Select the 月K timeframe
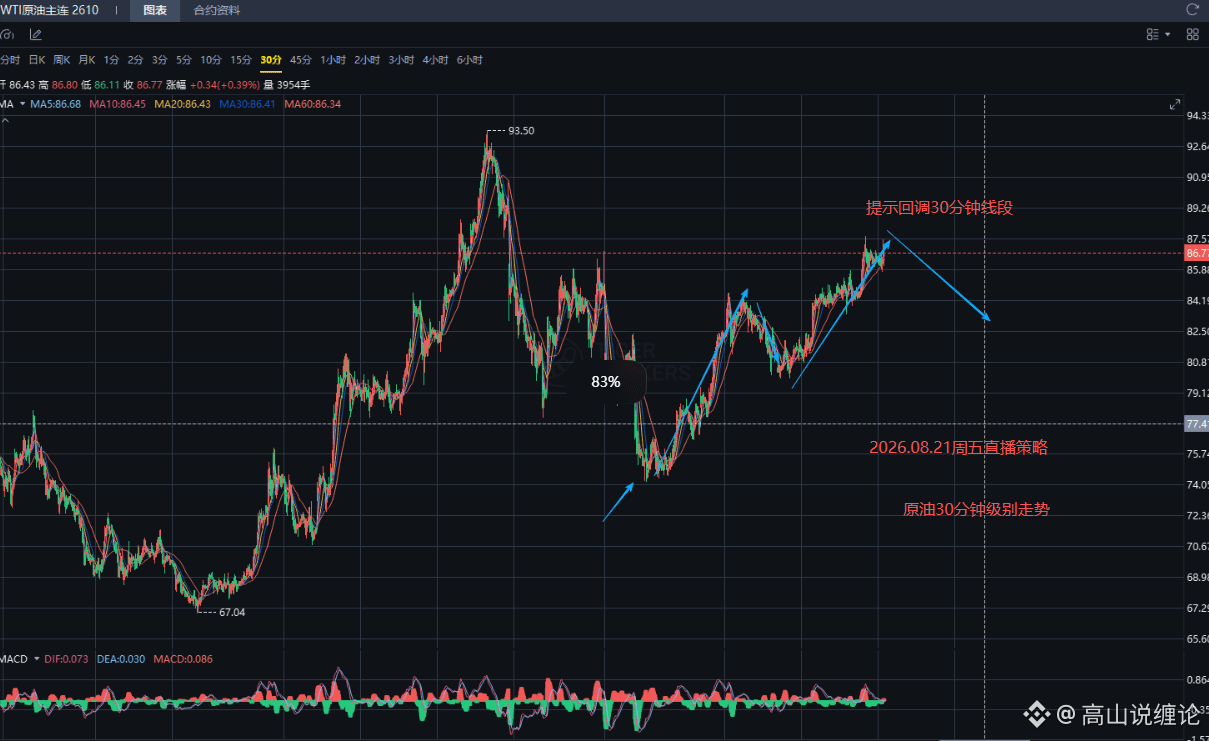 pyautogui.click(x=87, y=60)
